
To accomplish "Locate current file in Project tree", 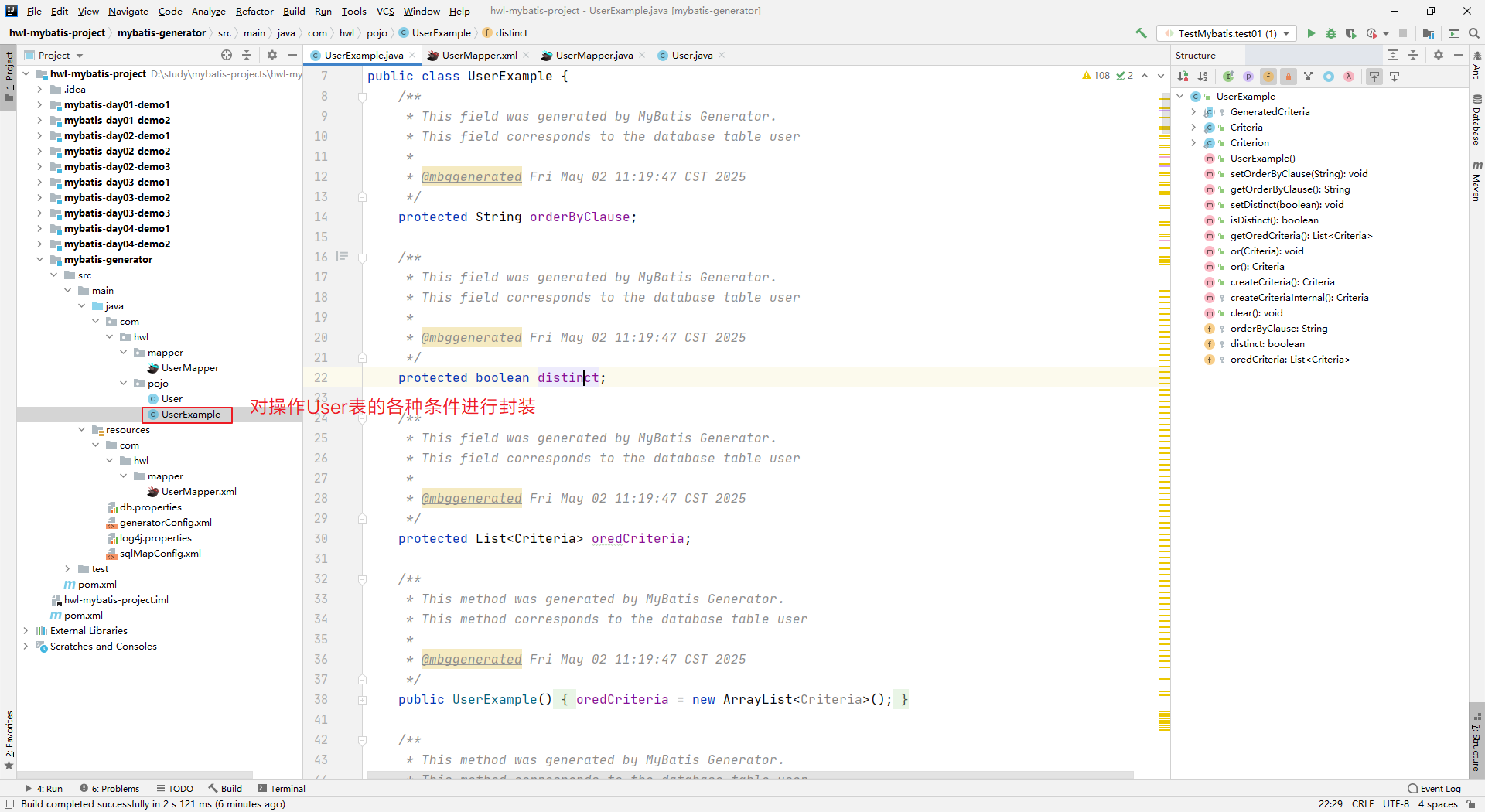I will (227, 55).
